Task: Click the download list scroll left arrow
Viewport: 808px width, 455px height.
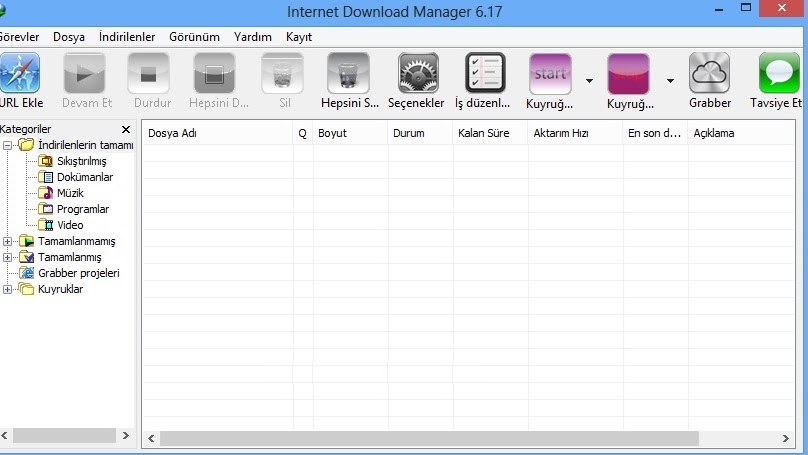Action: click(151, 439)
